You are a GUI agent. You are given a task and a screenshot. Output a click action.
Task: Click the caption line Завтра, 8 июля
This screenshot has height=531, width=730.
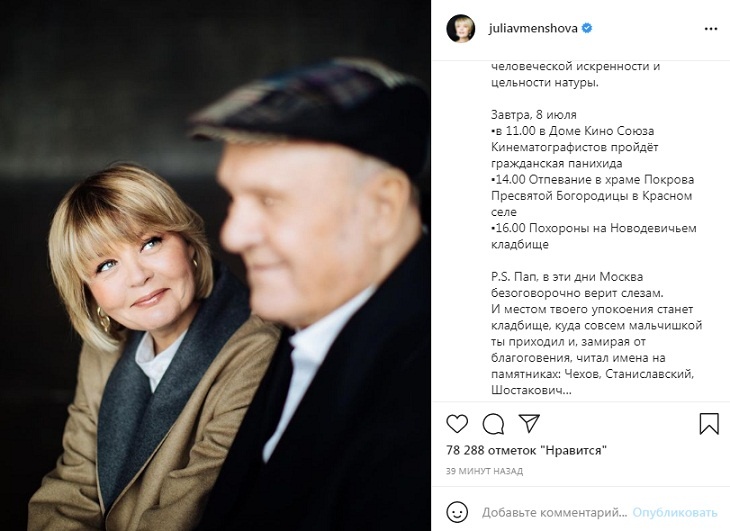pyautogui.click(x=534, y=114)
